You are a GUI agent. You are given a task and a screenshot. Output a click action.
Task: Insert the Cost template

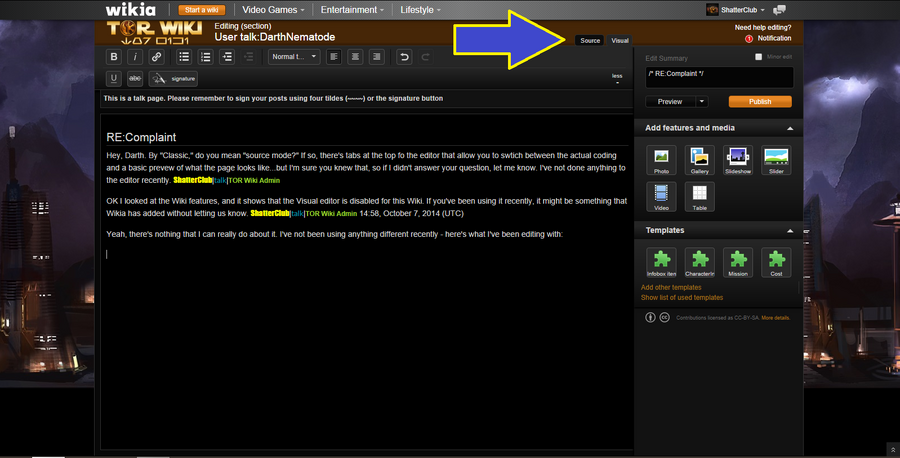[777, 262]
